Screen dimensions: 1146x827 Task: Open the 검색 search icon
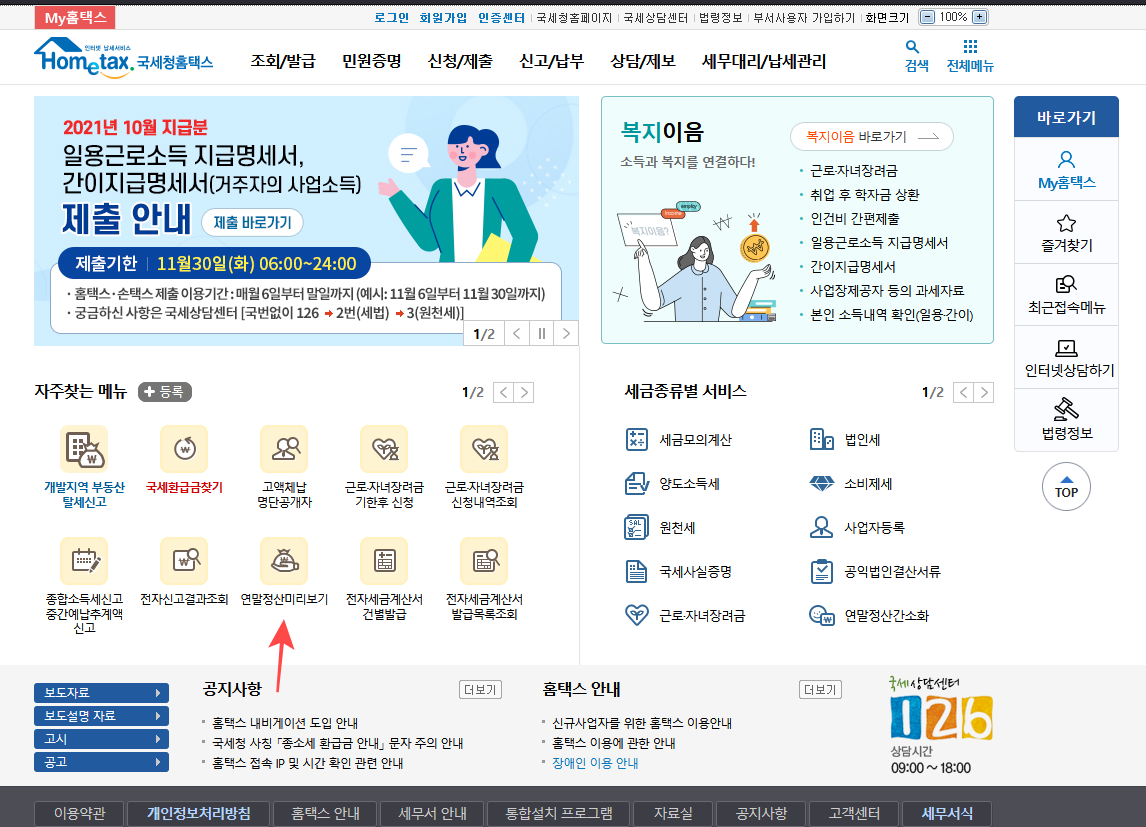(917, 56)
